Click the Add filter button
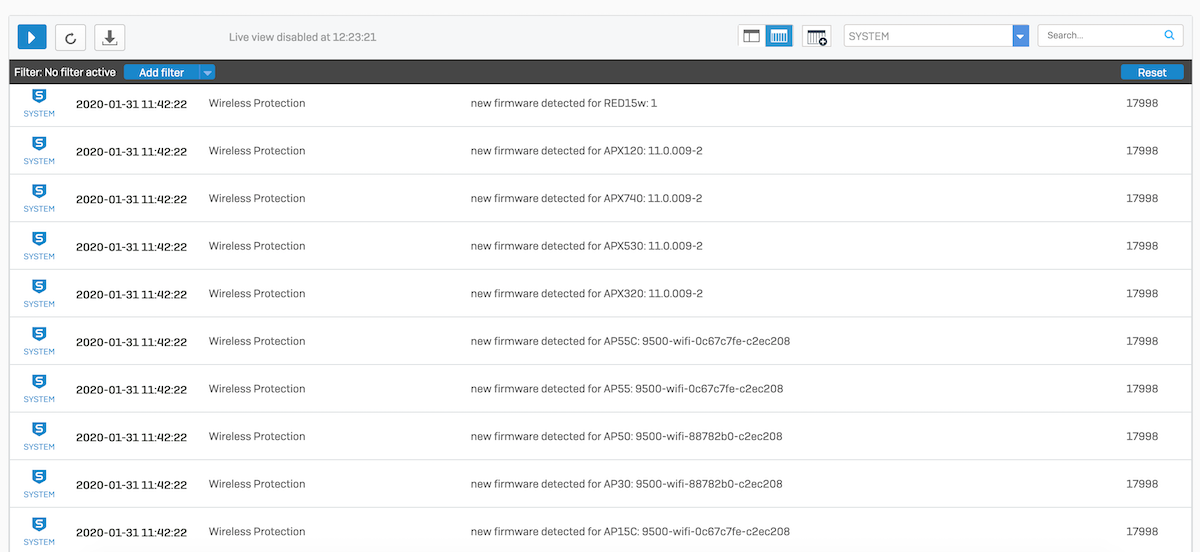Screen dimensions: 1200x552 [162, 72]
